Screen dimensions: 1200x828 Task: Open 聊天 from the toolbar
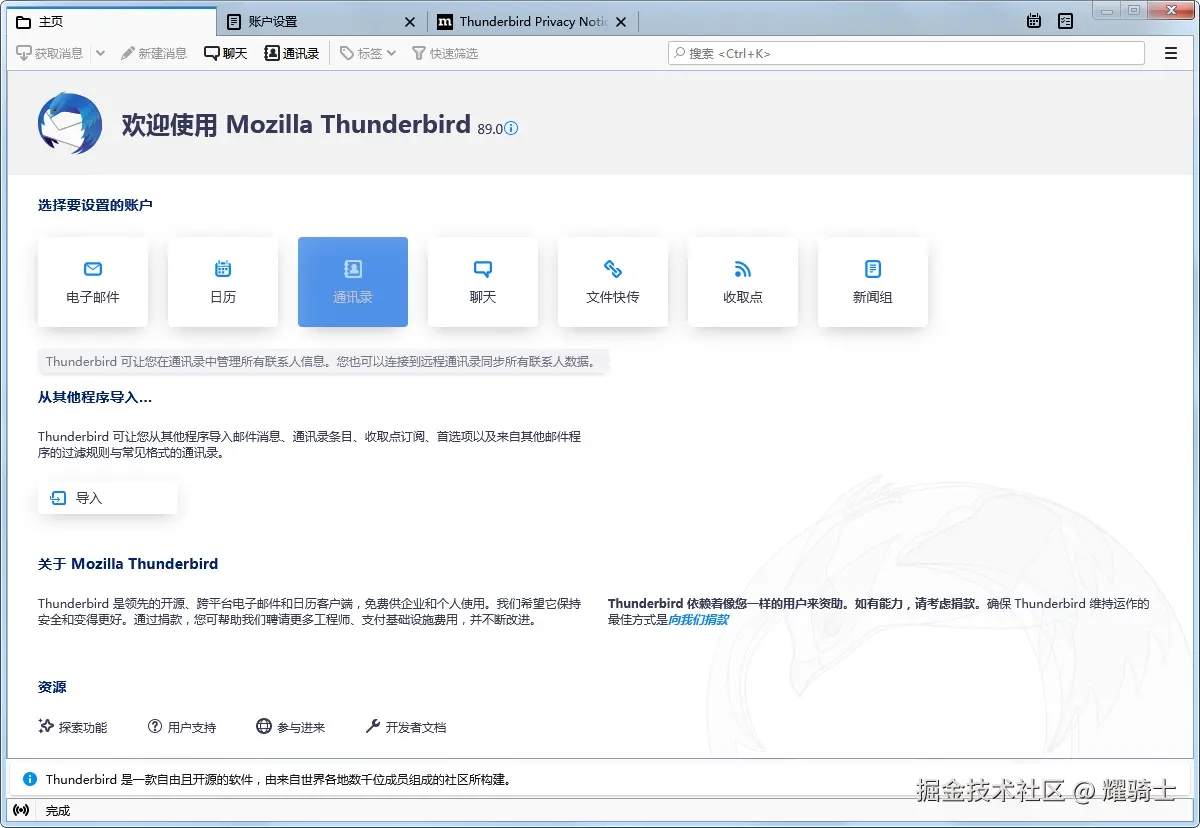(226, 53)
